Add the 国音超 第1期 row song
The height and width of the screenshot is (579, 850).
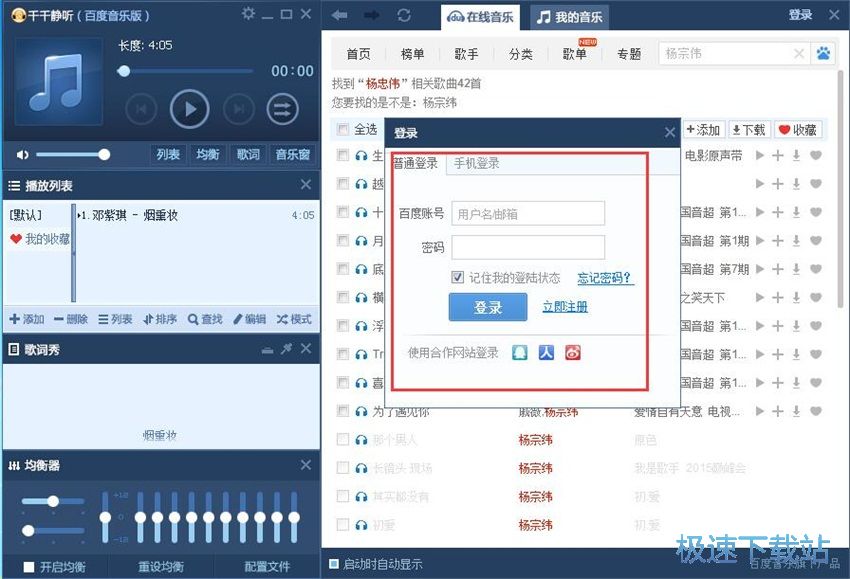coord(778,241)
